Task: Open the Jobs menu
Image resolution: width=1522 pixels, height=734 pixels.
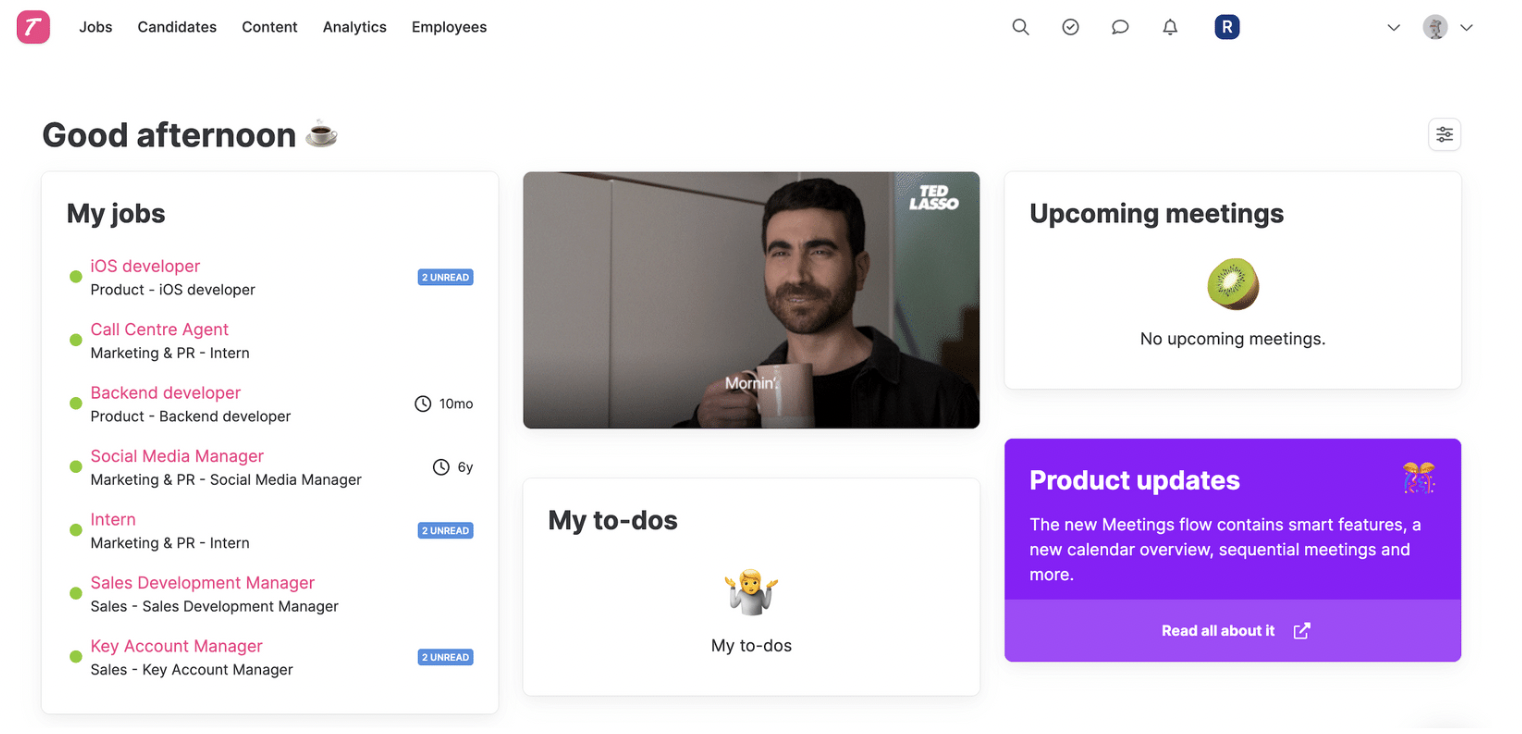Action: [96, 27]
